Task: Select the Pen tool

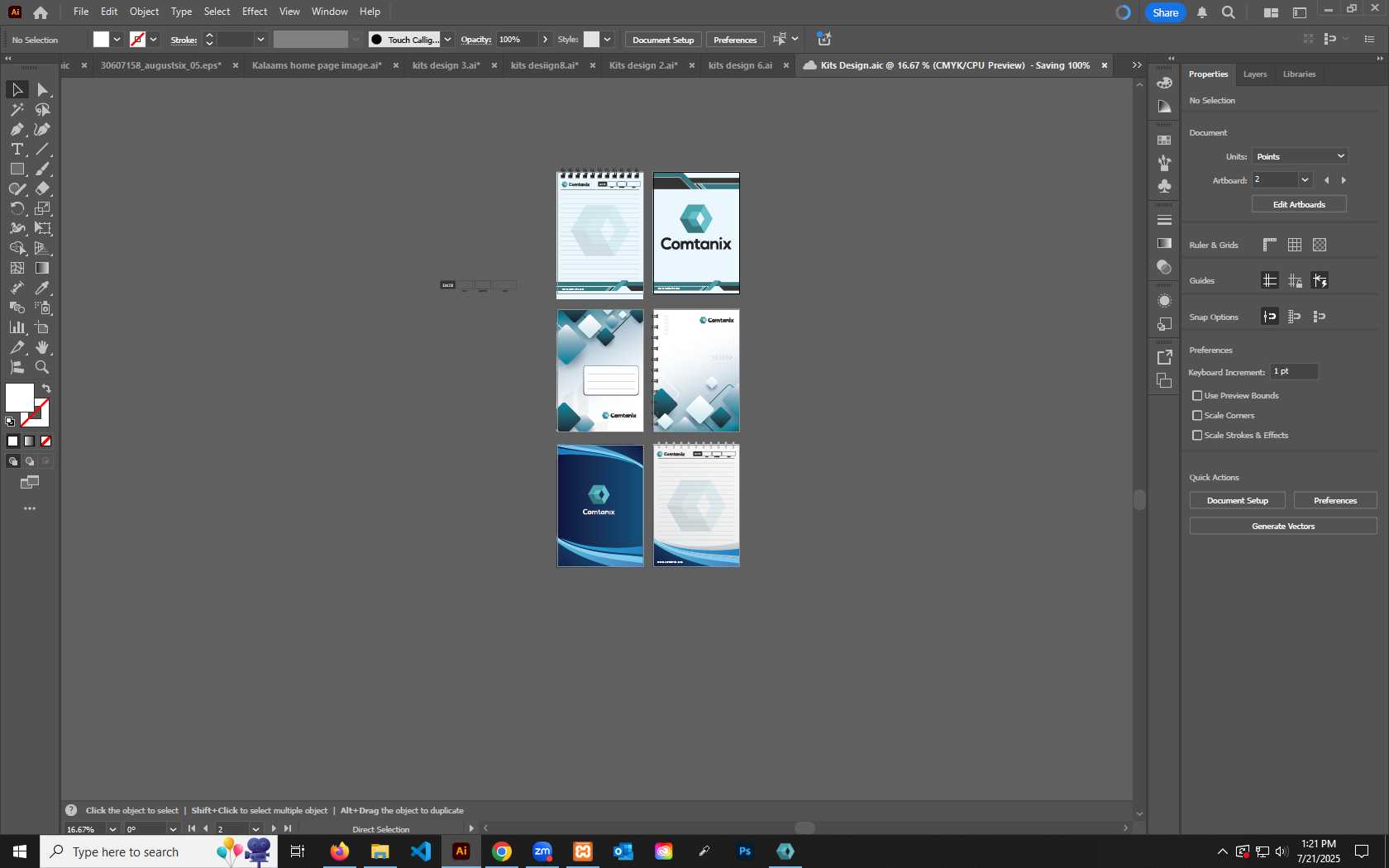Action: click(x=17, y=129)
